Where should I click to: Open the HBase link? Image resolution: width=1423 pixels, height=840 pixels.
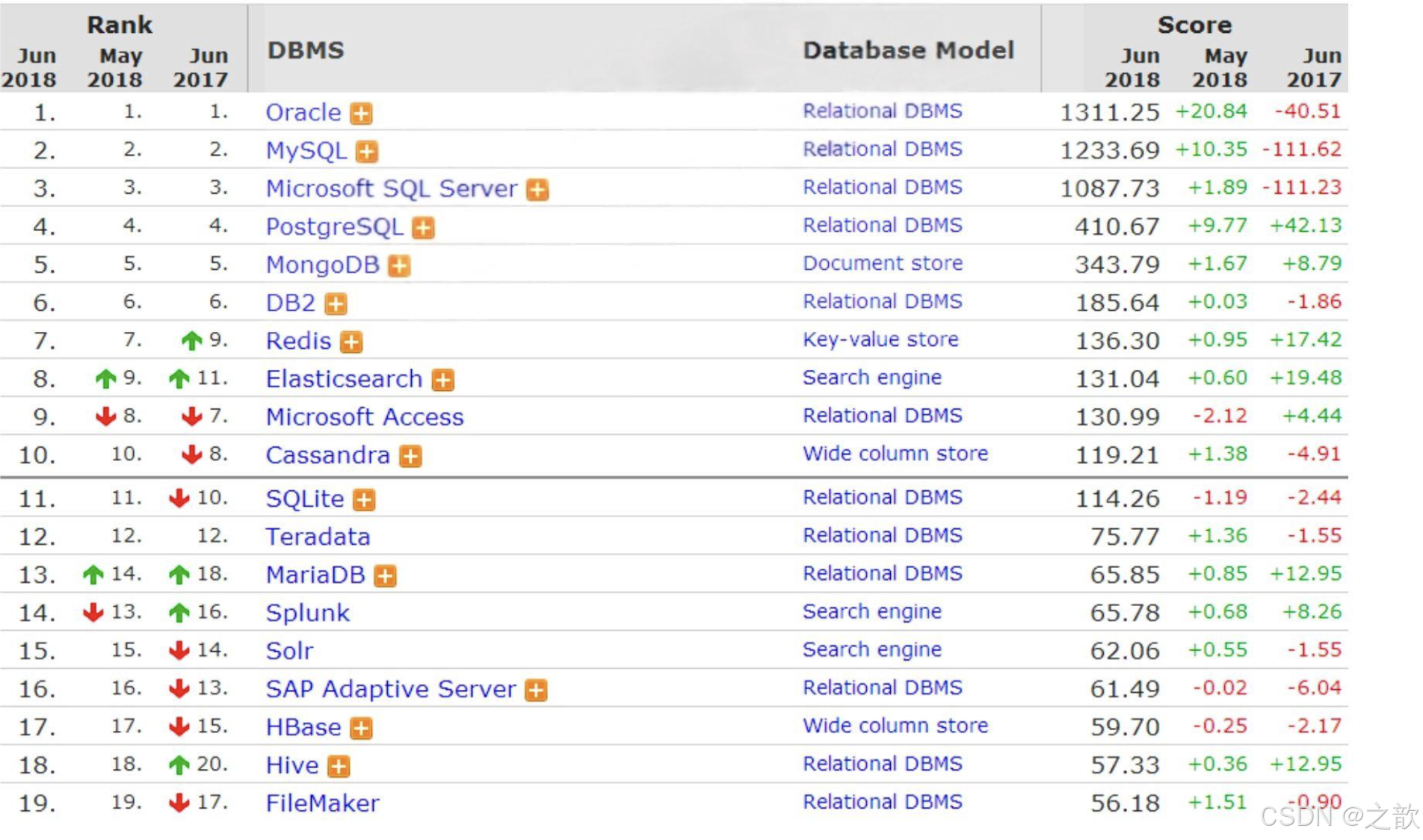click(303, 728)
